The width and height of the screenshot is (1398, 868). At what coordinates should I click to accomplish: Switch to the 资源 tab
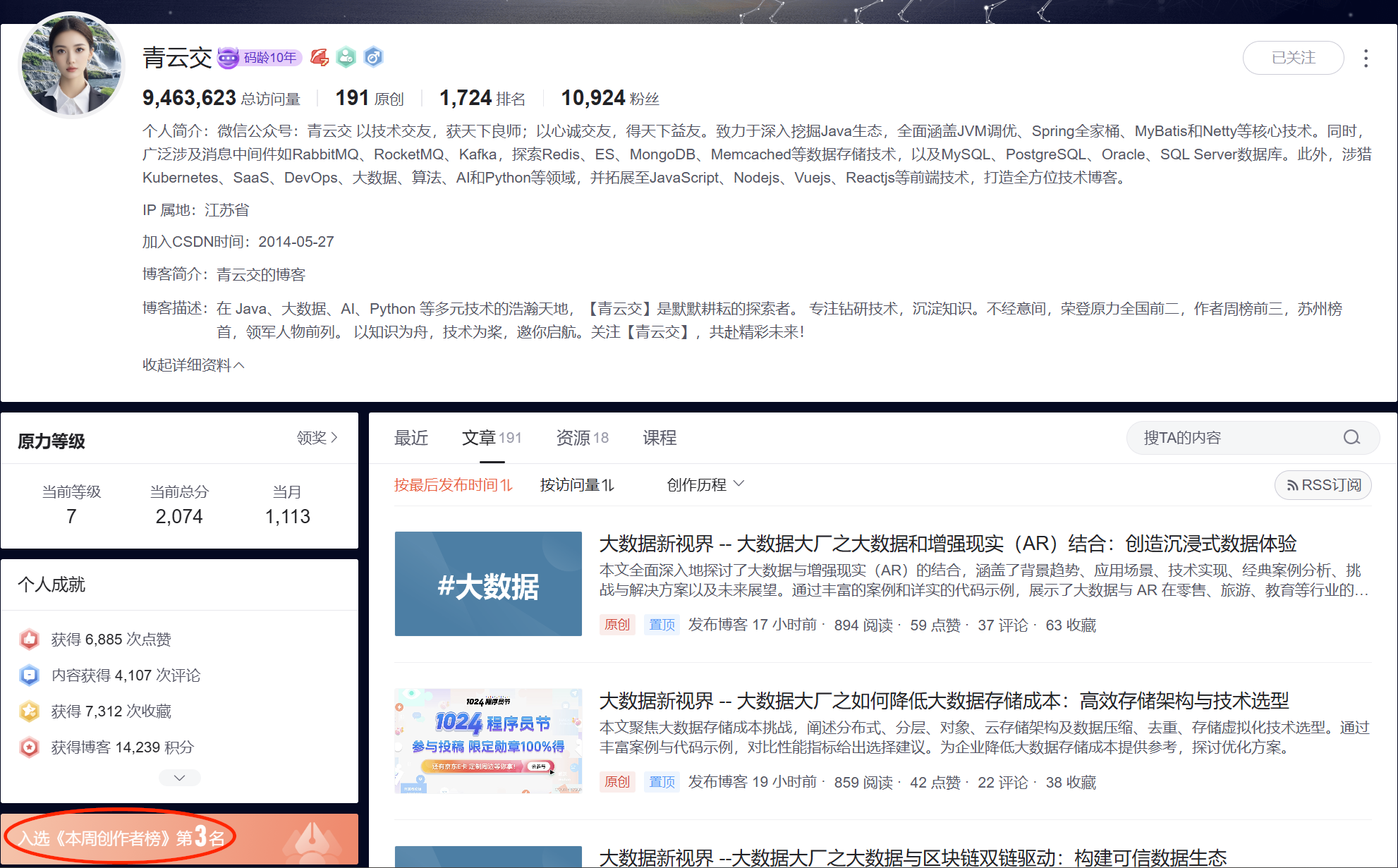(x=581, y=438)
